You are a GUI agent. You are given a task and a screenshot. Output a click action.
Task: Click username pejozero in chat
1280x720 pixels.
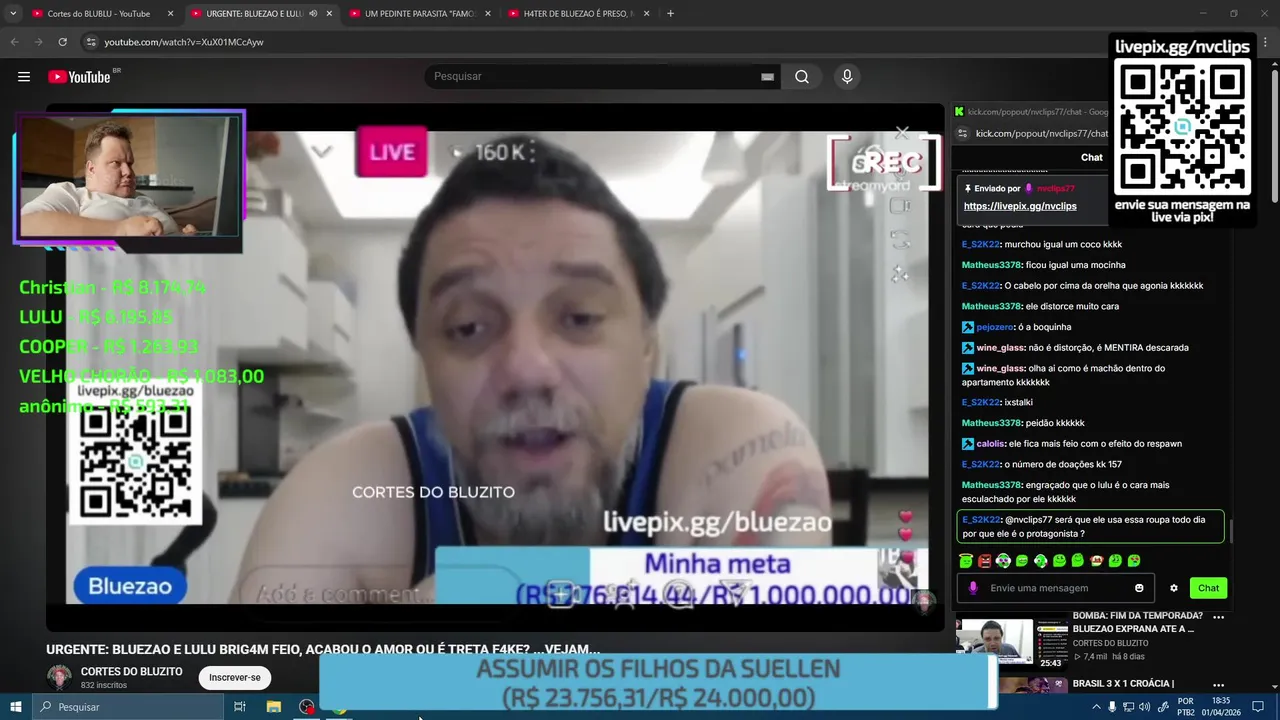tap(996, 327)
